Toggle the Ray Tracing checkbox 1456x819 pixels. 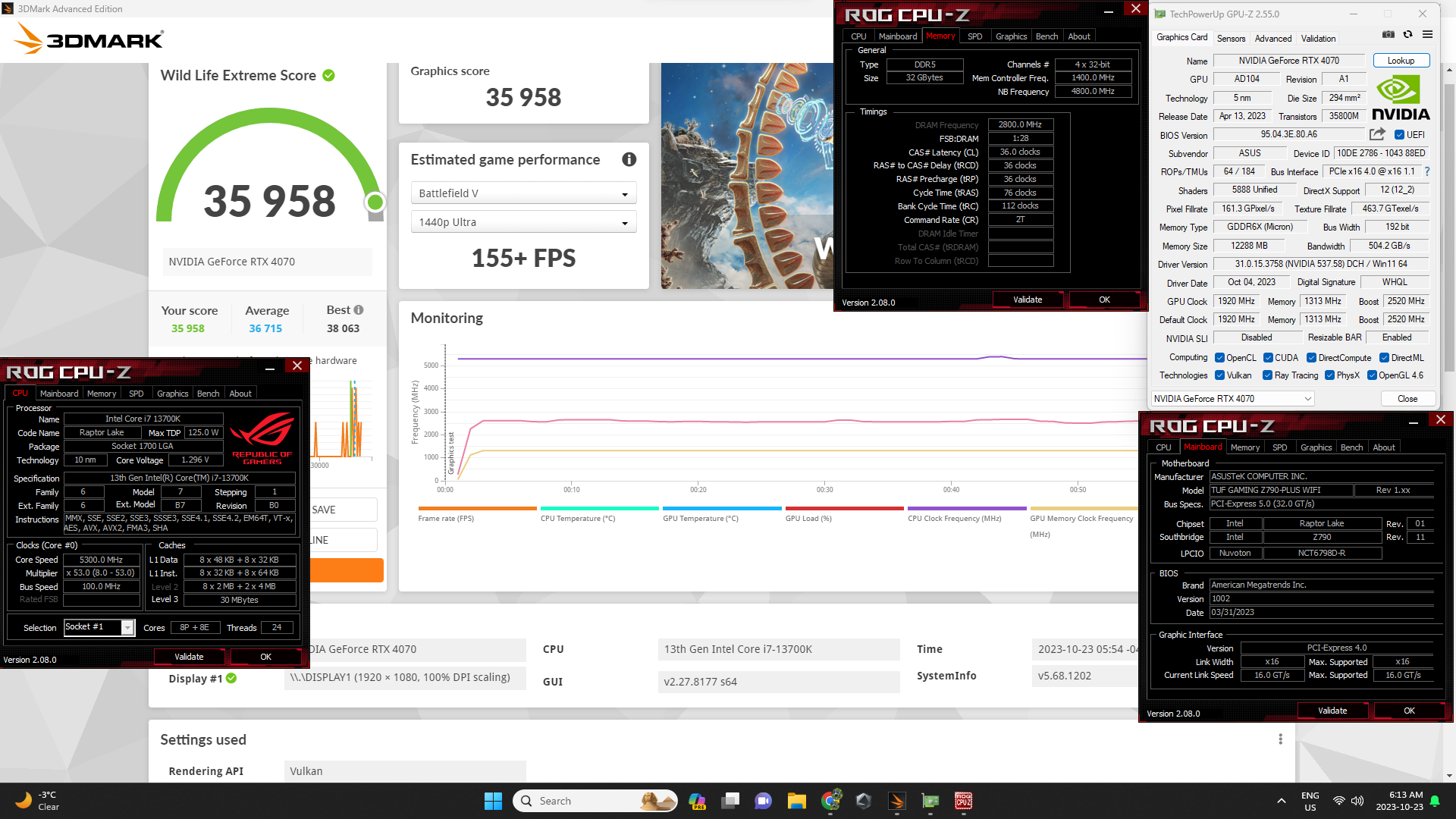[1267, 375]
